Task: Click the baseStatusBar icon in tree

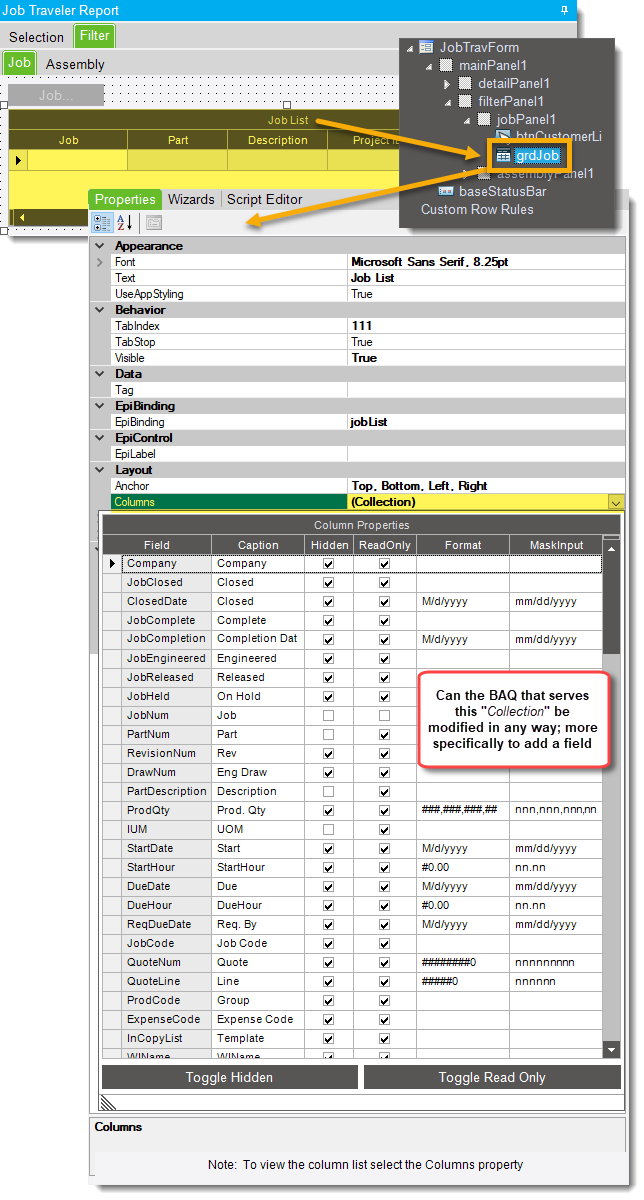Action: [446, 191]
